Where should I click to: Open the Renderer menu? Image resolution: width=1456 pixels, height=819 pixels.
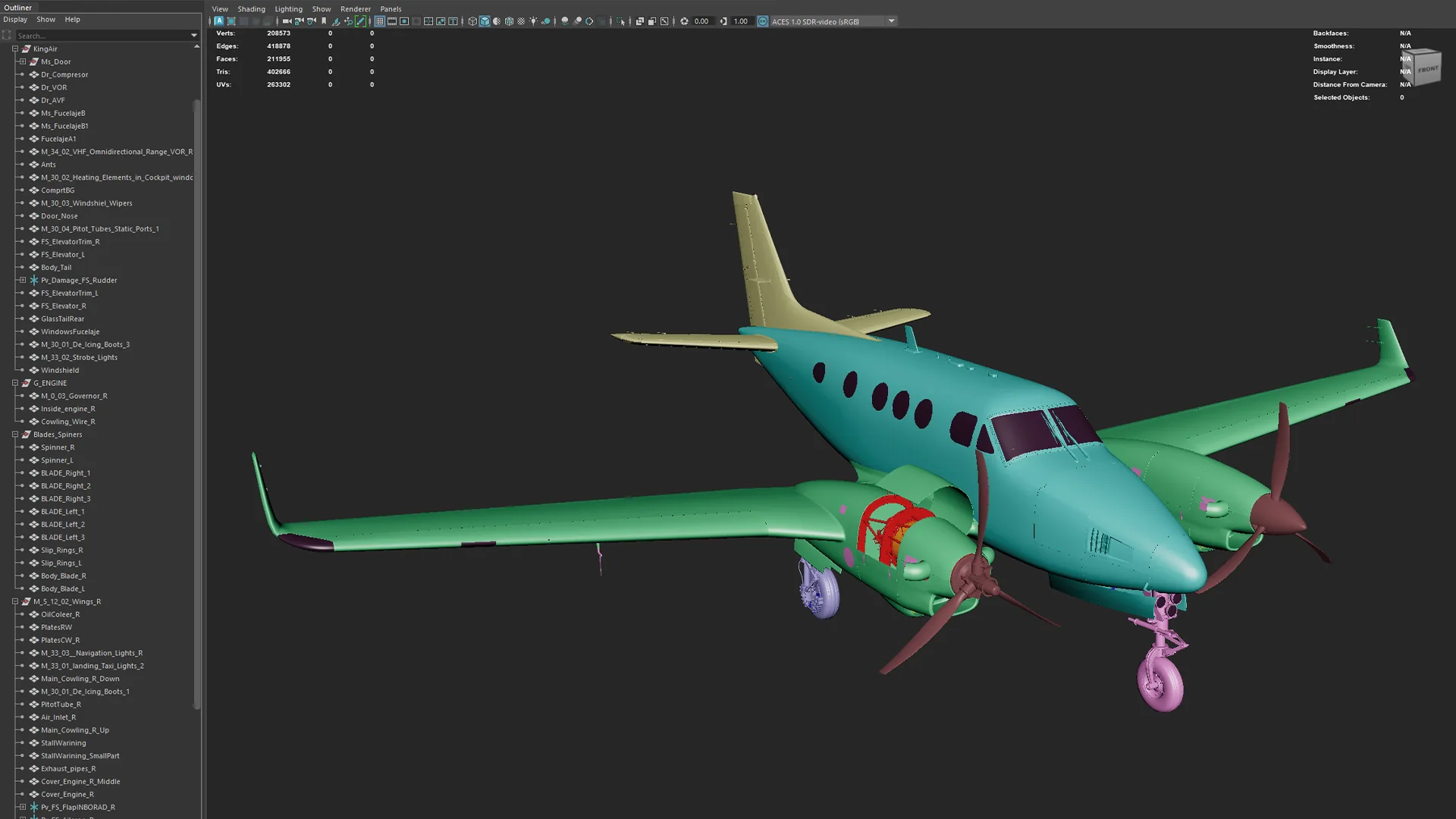tap(356, 9)
